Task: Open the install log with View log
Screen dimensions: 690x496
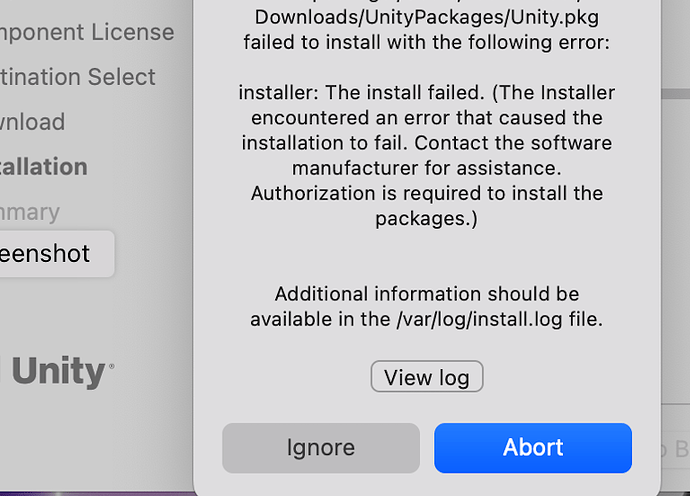Action: 427,377
